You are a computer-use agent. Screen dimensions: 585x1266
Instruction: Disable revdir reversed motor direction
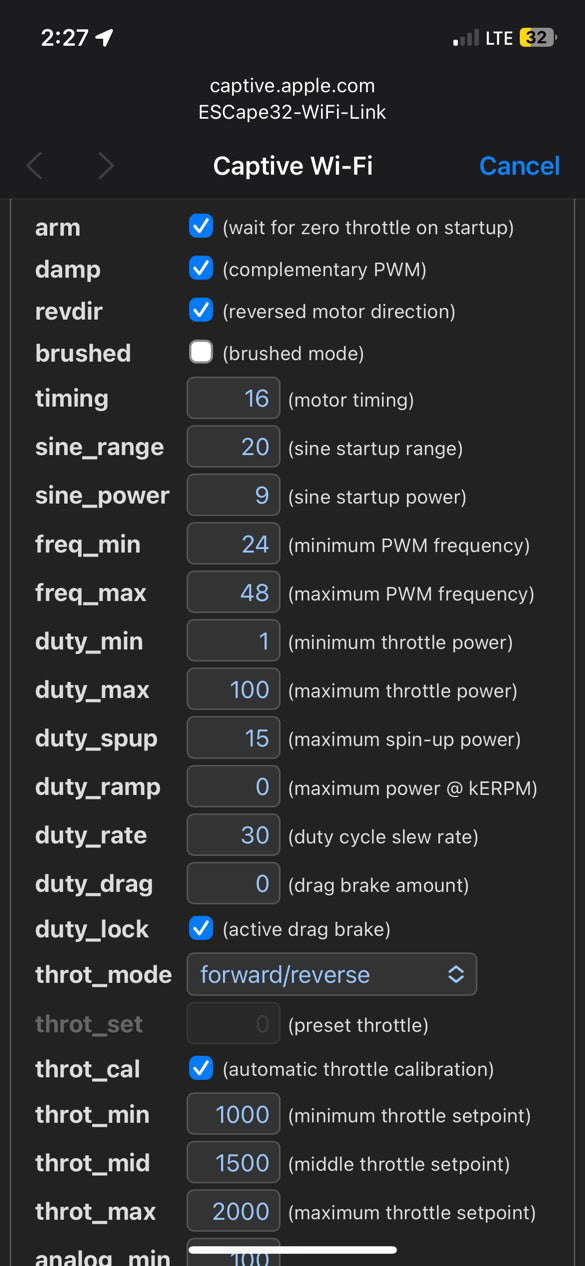pos(201,310)
